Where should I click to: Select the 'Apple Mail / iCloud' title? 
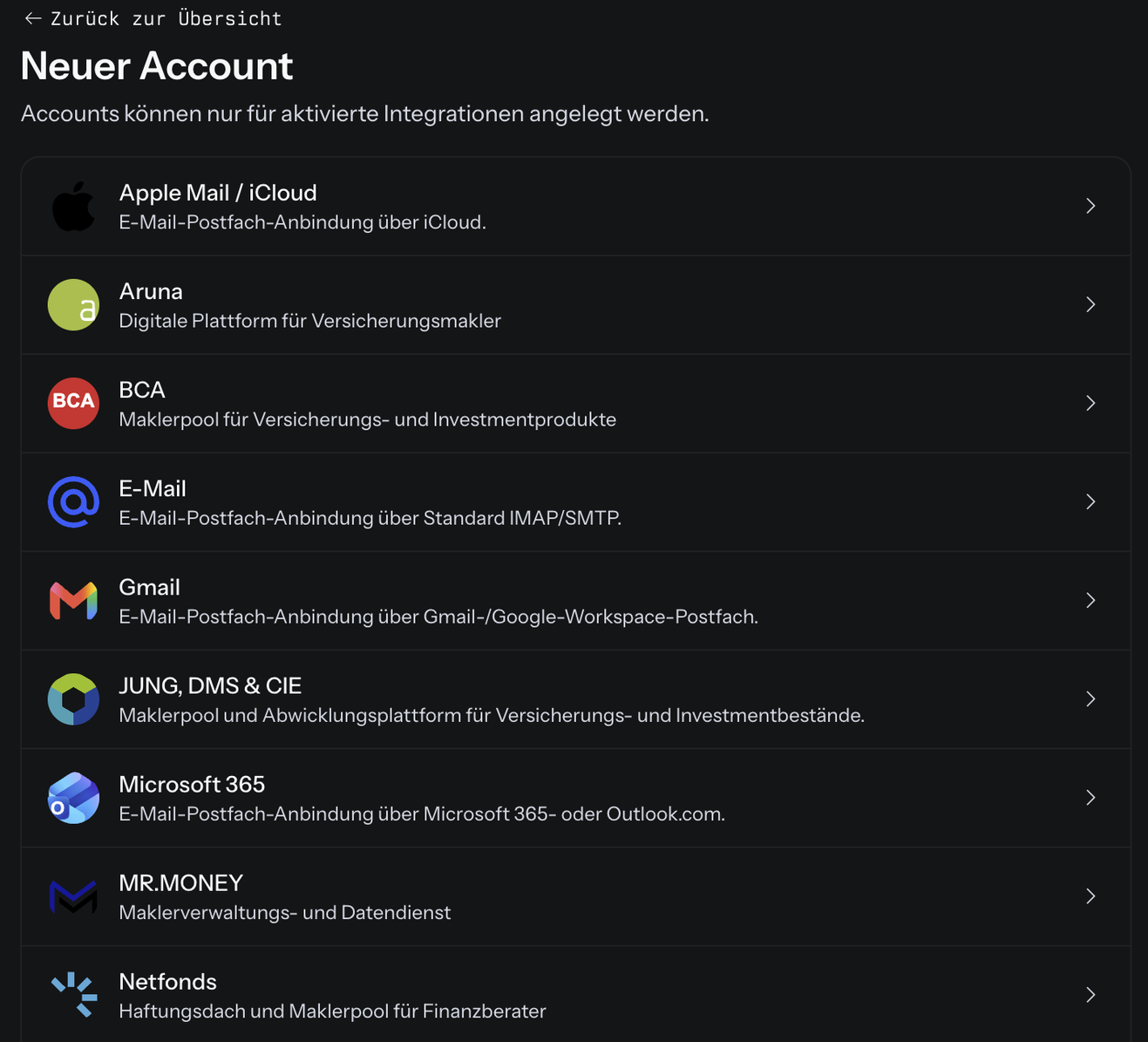pos(218,193)
